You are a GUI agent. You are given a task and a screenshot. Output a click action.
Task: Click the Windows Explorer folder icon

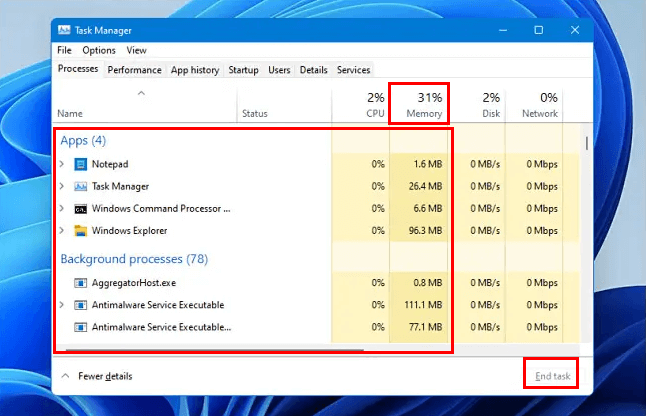81,231
